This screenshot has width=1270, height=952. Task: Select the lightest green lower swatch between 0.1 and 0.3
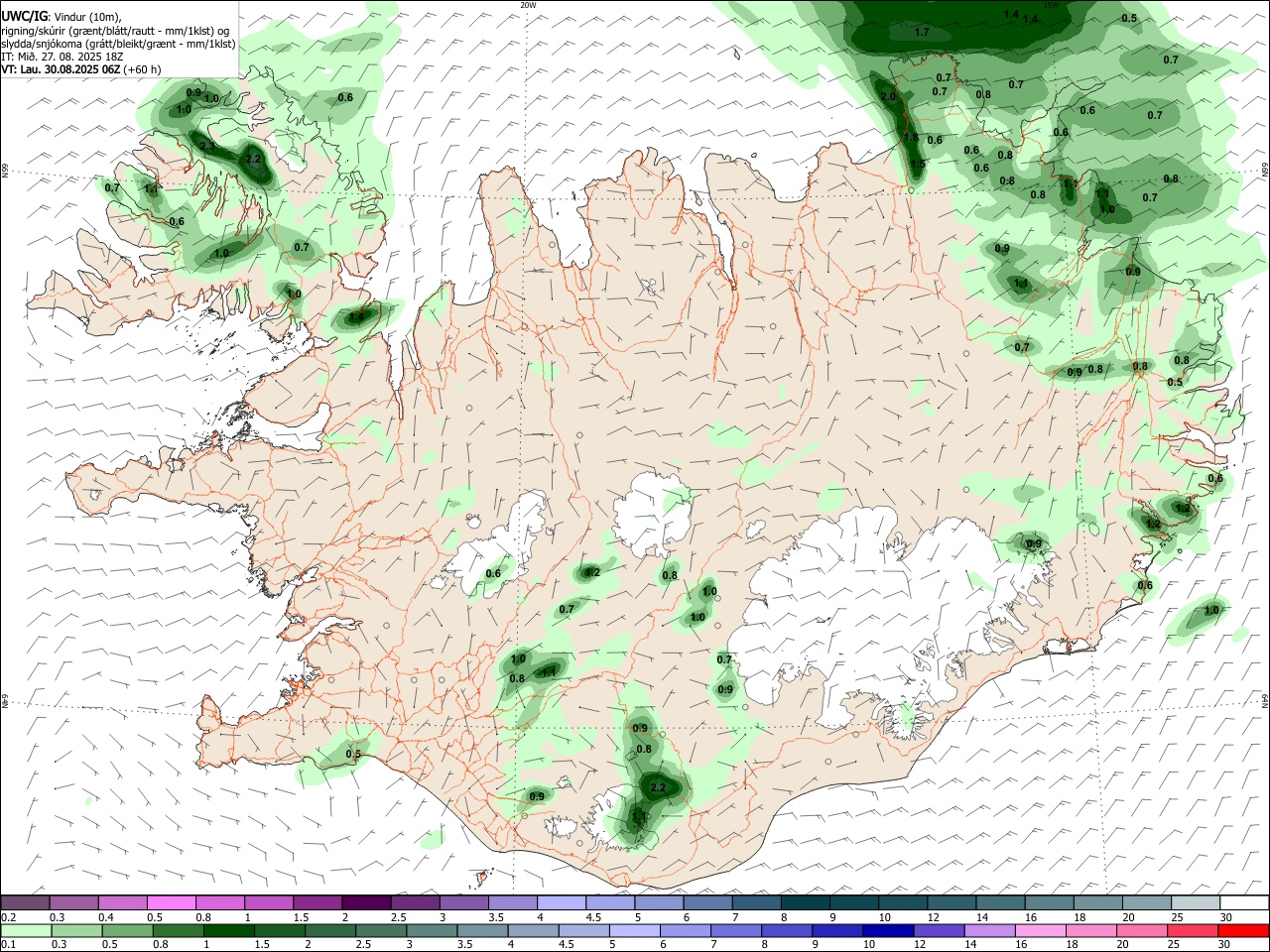coord(26,931)
